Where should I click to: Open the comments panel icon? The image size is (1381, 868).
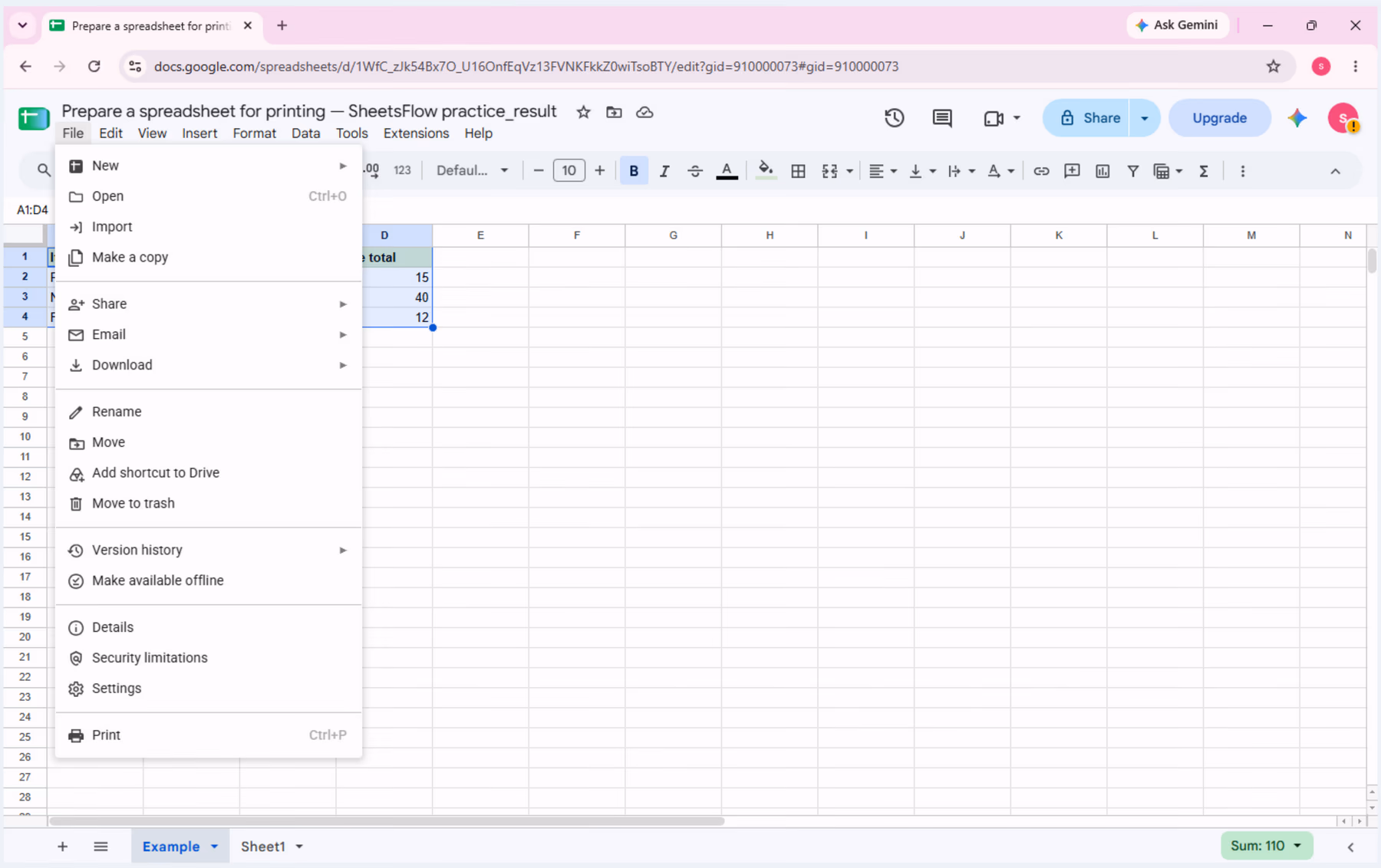(942, 118)
